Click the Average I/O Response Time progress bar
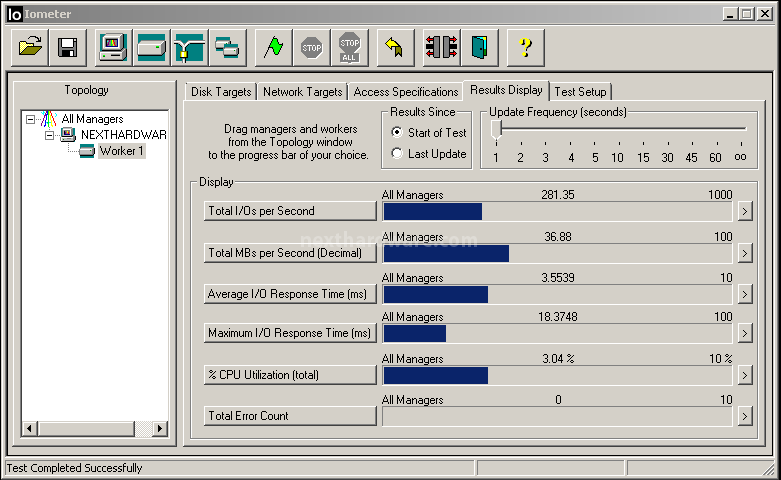This screenshot has width=781, height=480. click(x=557, y=295)
